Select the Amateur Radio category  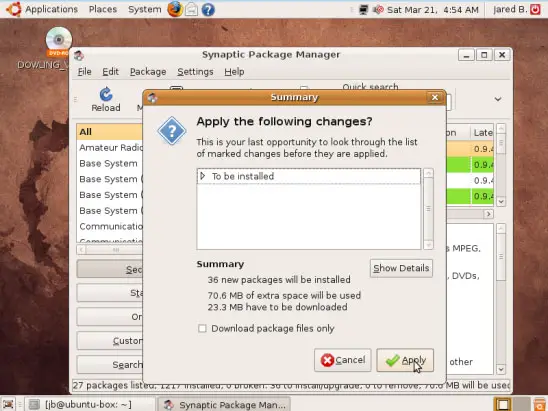pos(109,147)
